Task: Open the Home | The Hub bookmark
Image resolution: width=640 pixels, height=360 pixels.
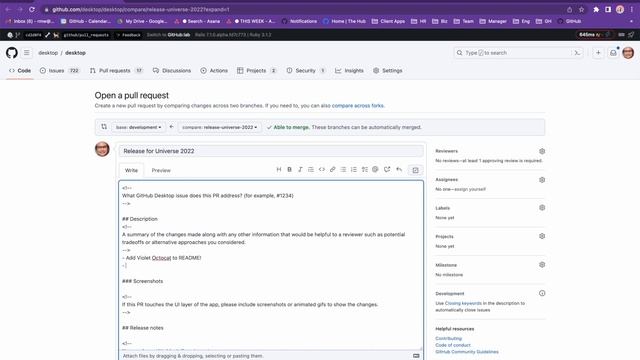Action: 344,21
